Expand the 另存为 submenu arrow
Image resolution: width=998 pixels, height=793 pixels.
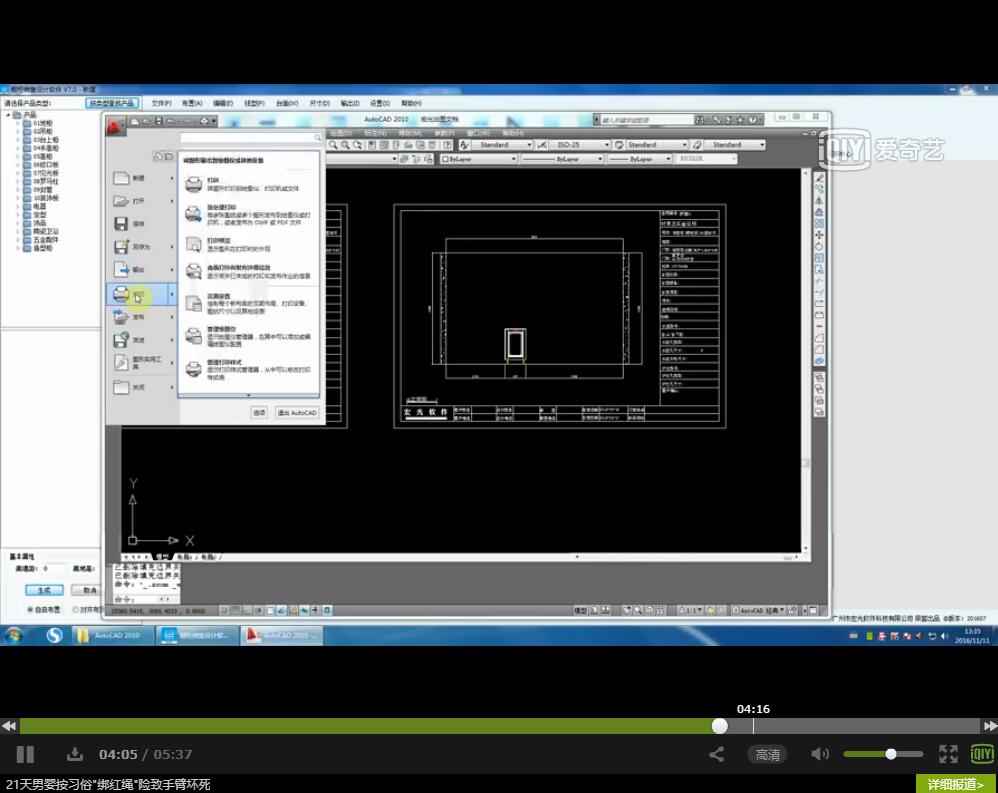pos(172,247)
